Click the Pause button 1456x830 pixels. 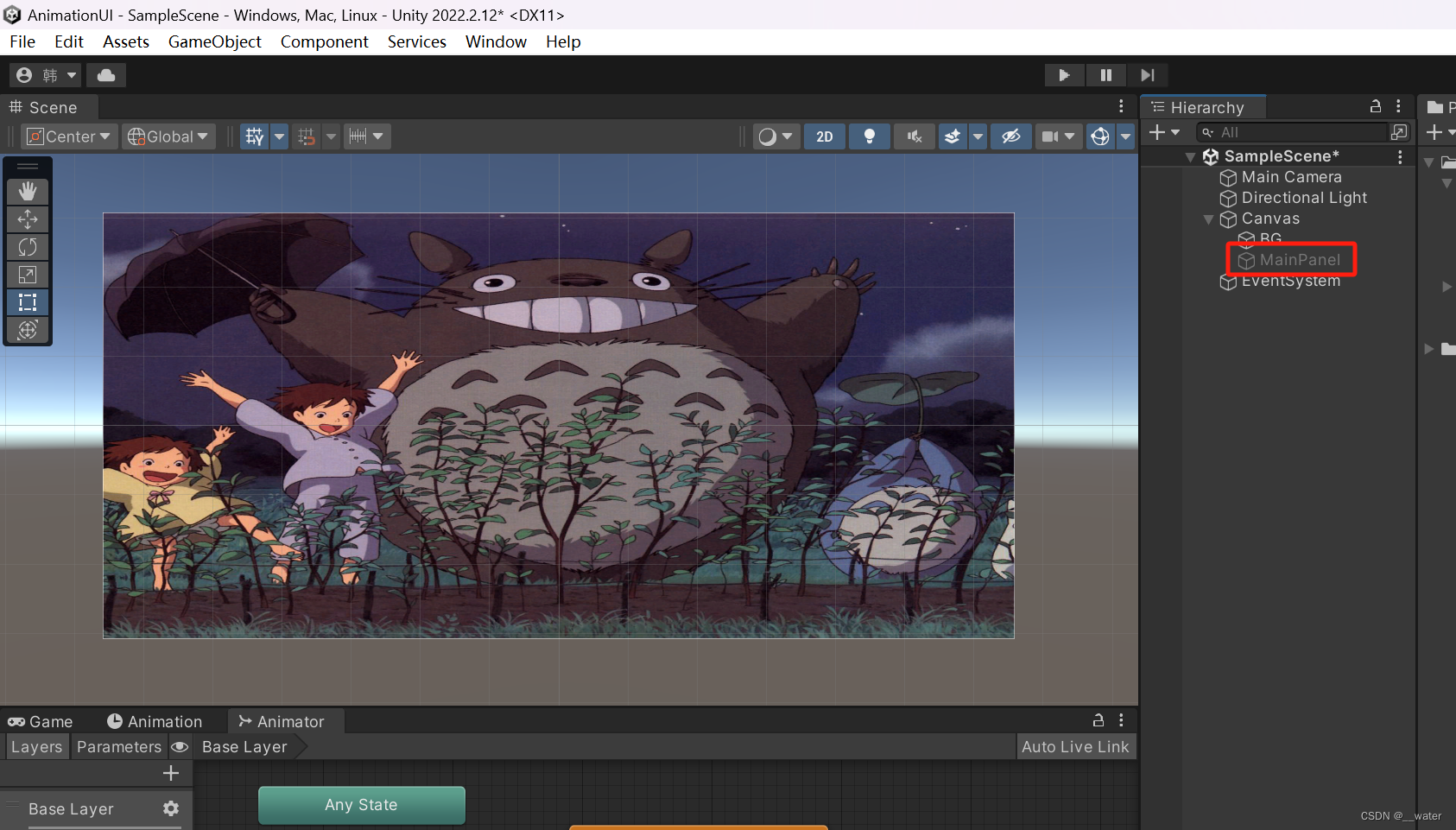1105,75
